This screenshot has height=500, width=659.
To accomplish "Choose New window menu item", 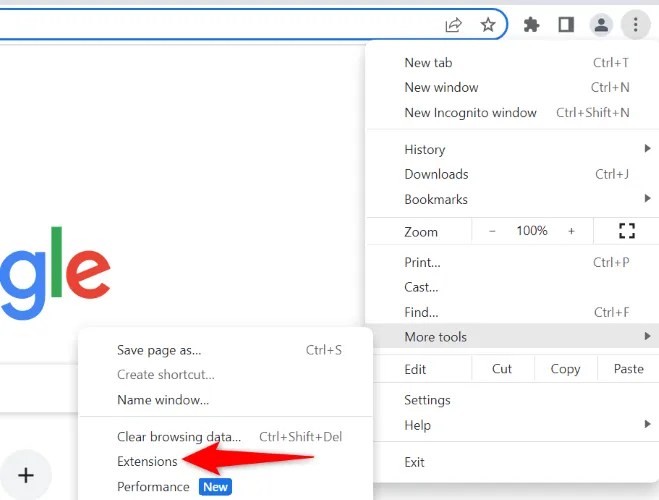I will (x=514, y=87).
